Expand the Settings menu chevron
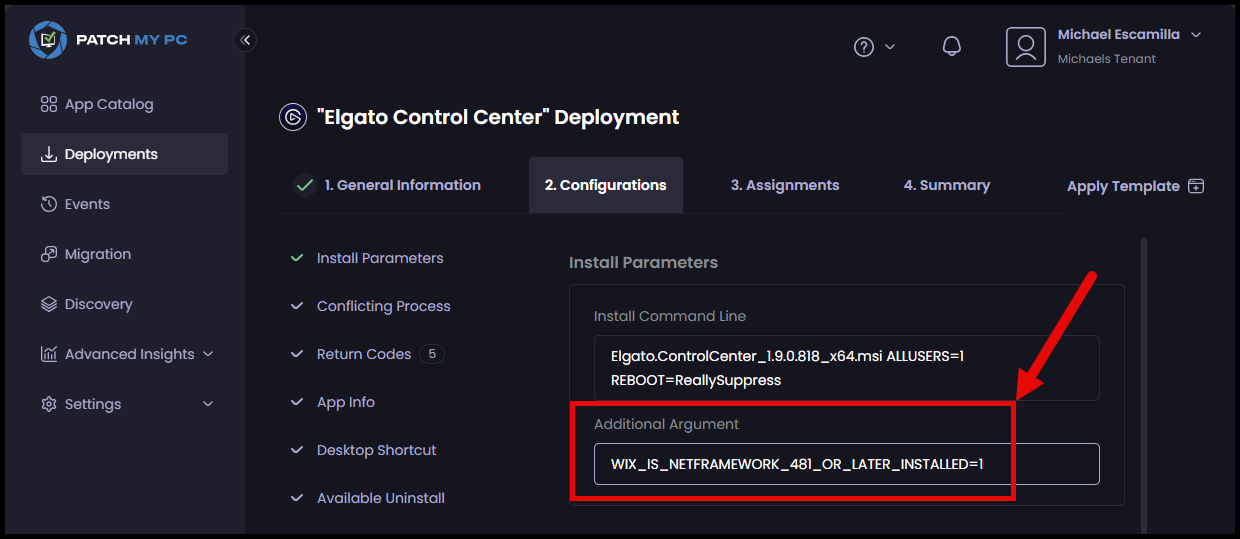Viewport: 1240px width, 539px height. pyautogui.click(x=208, y=404)
